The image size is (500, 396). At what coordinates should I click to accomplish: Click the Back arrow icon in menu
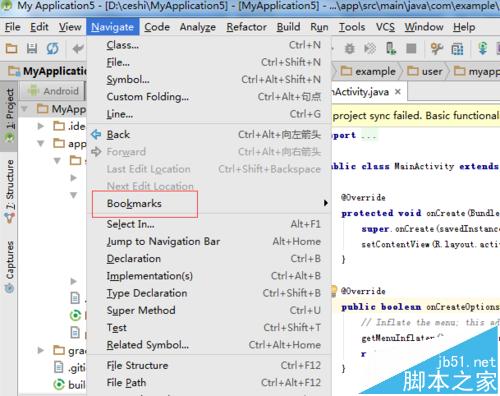click(x=96, y=134)
